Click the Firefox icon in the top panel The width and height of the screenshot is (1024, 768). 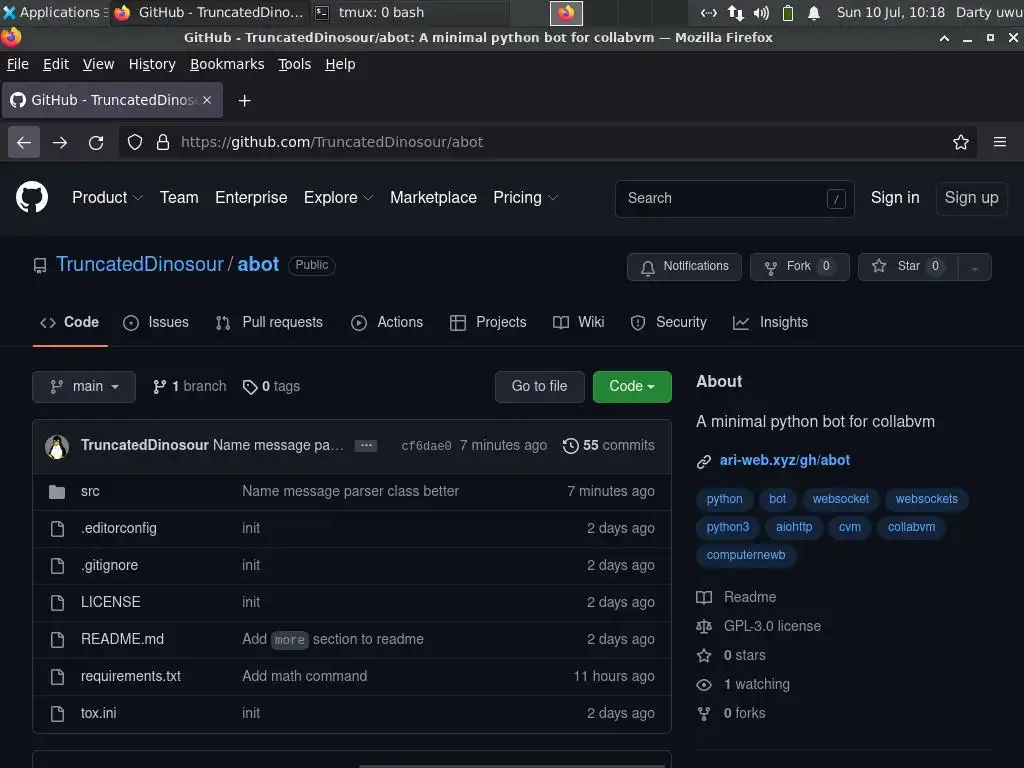click(x=566, y=12)
